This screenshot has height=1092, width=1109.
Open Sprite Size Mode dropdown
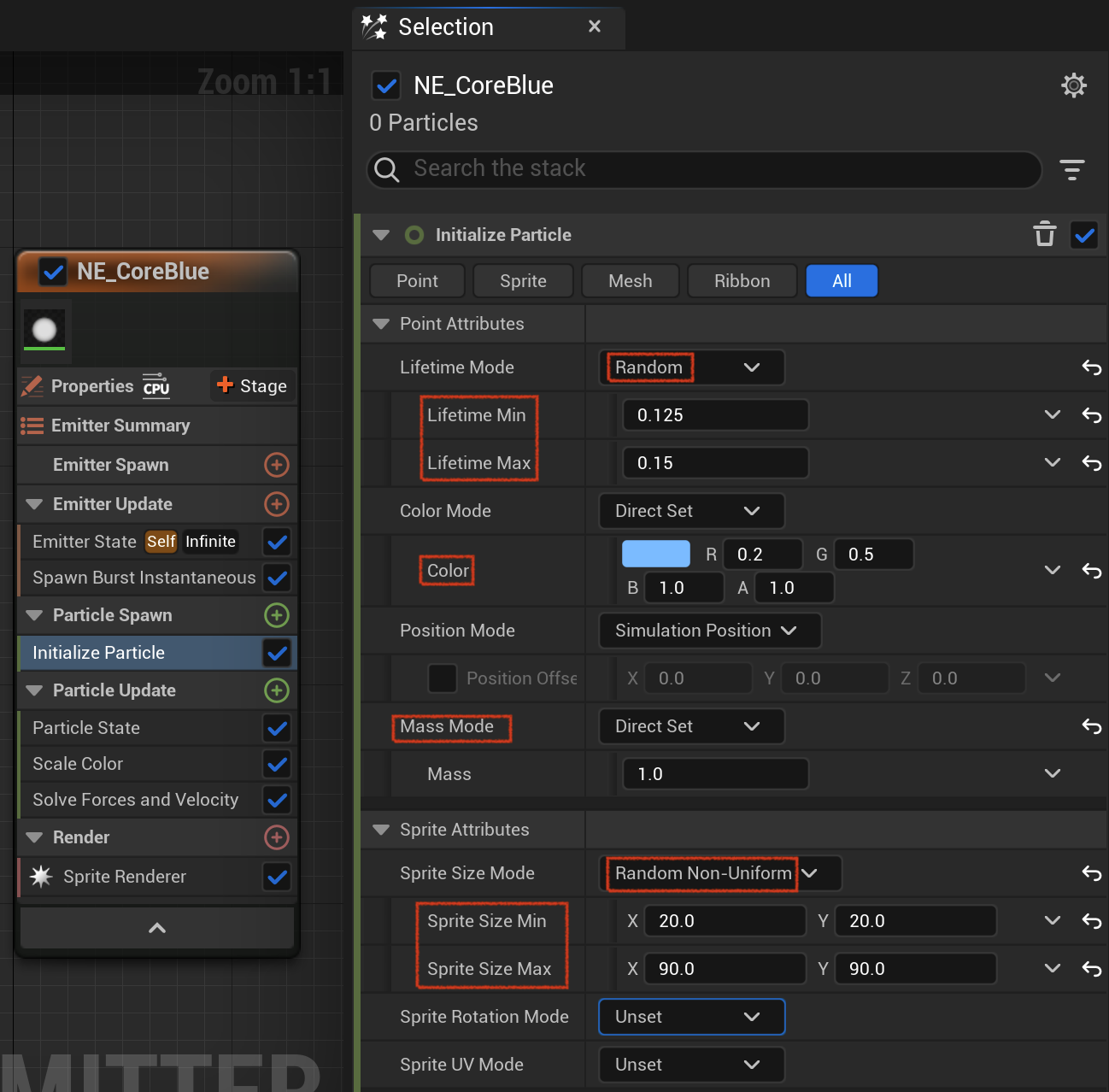pyautogui.click(x=720, y=873)
